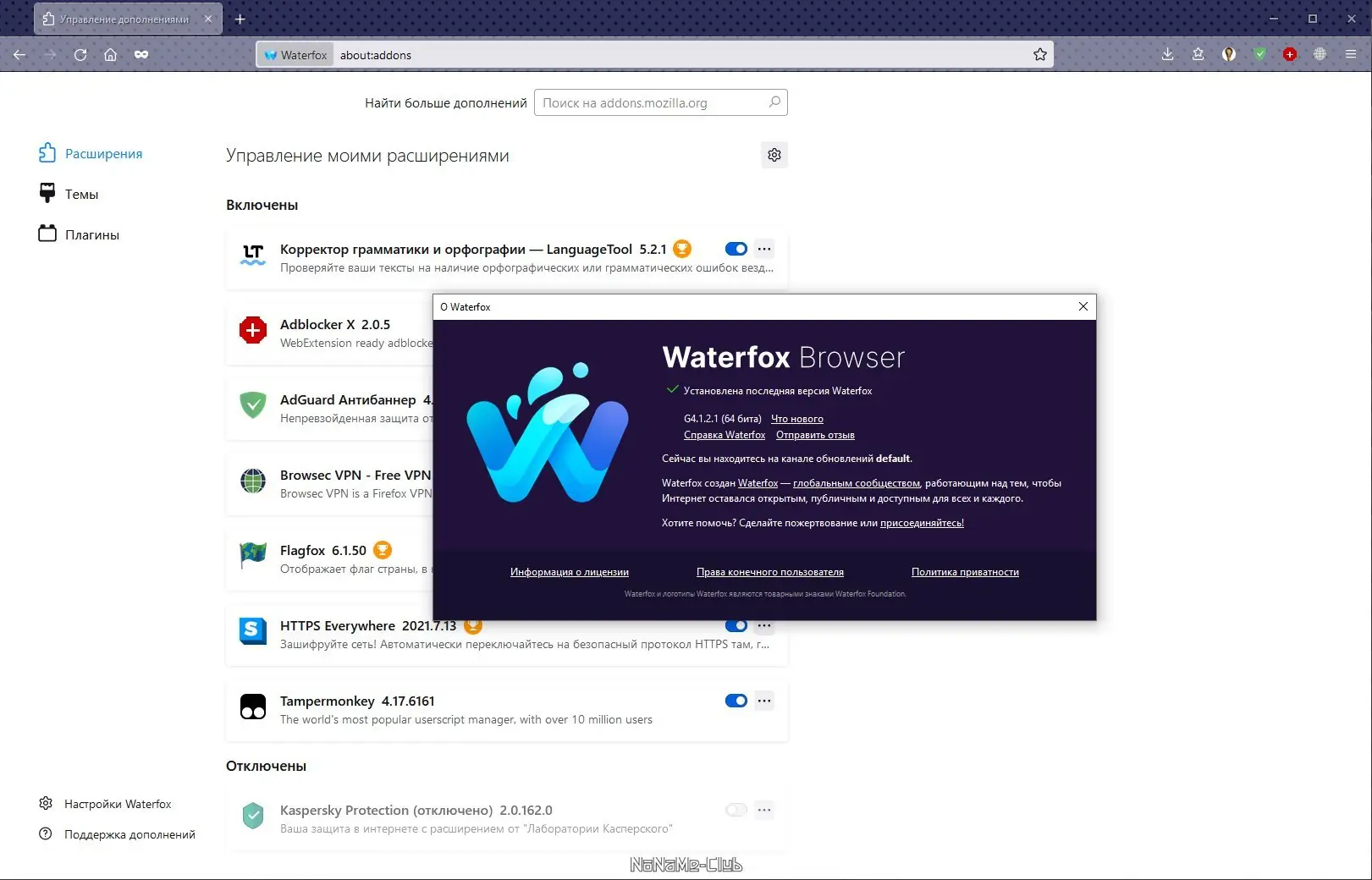The image size is (1372, 880).
Task: Open a new tab with plus button
Action: tap(240, 19)
